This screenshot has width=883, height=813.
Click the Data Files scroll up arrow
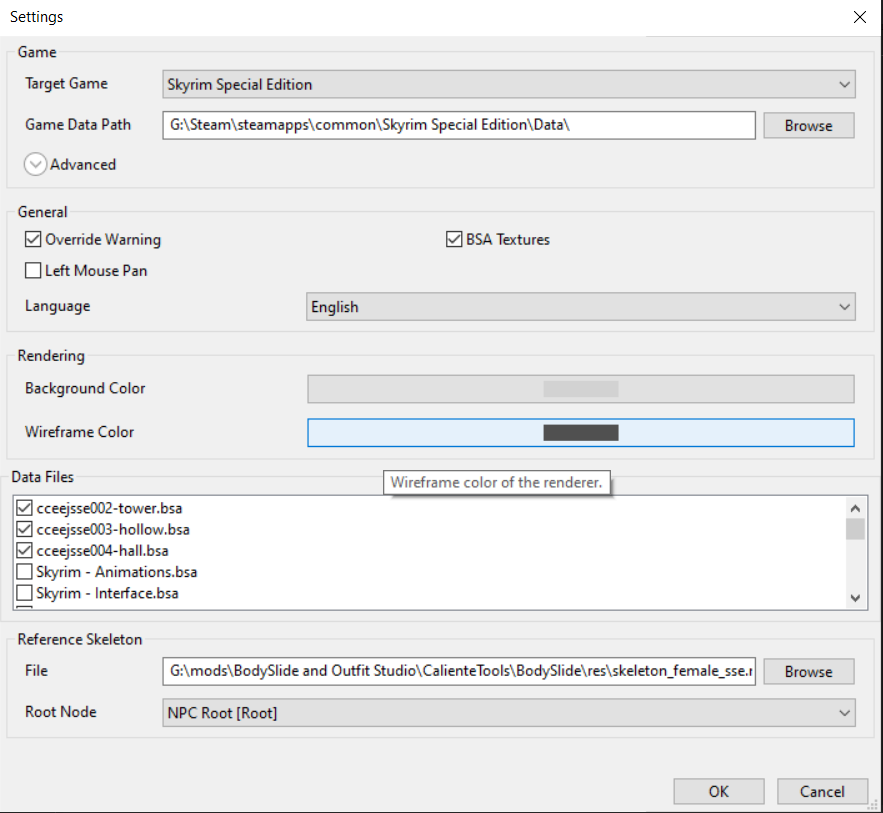click(x=855, y=508)
